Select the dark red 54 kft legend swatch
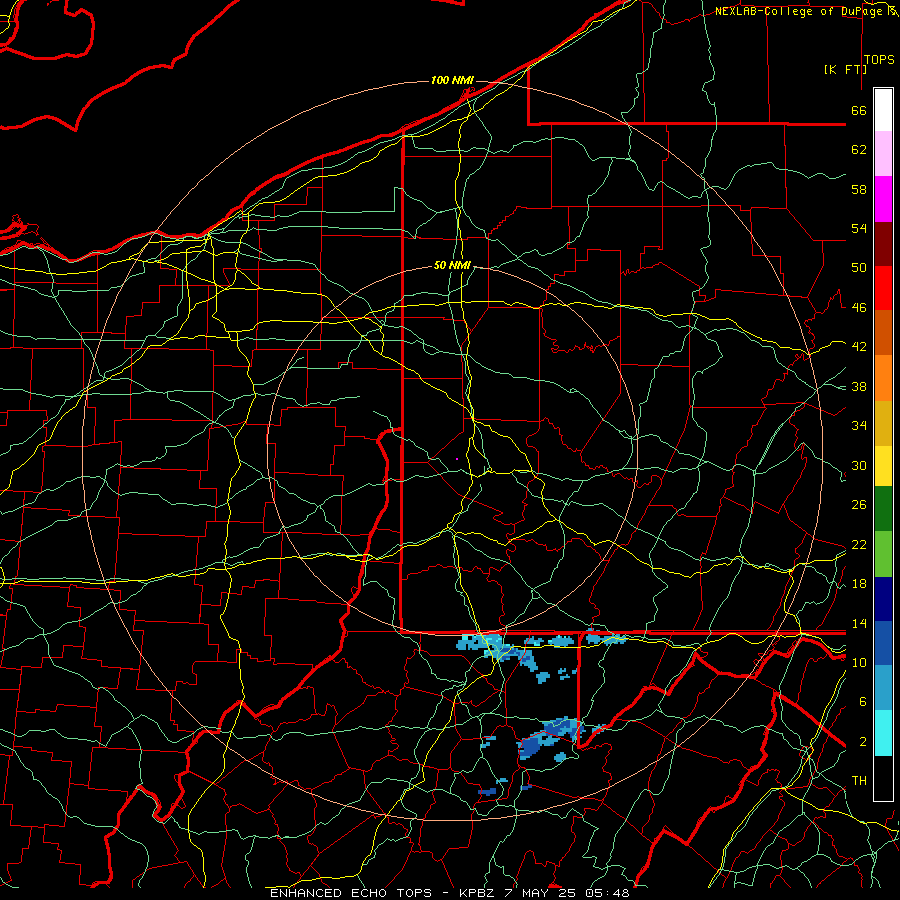The height and width of the screenshot is (900, 900). [883, 244]
